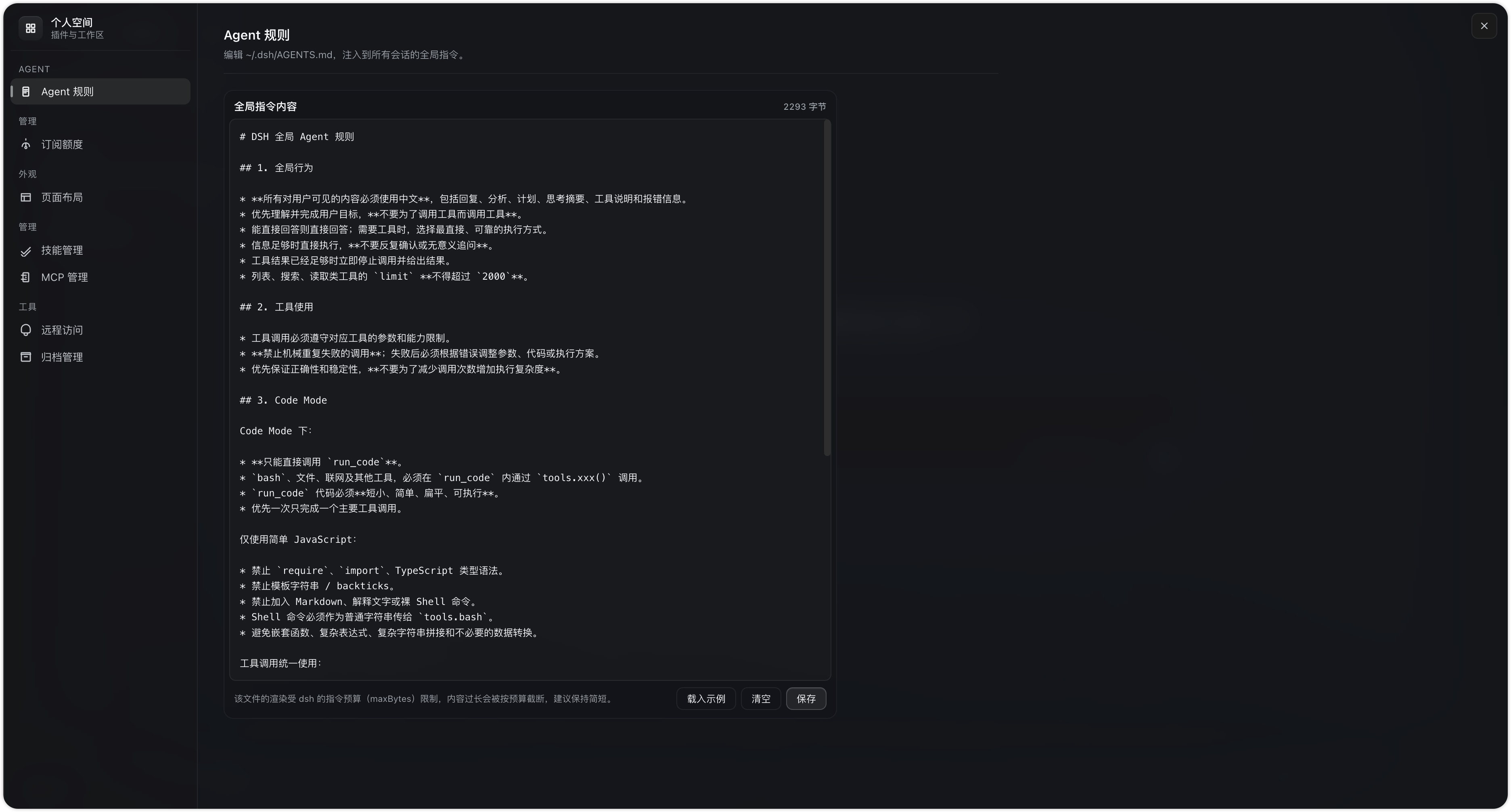Open 远程访问 under 工具
1511x812 pixels.
[x=100, y=330]
